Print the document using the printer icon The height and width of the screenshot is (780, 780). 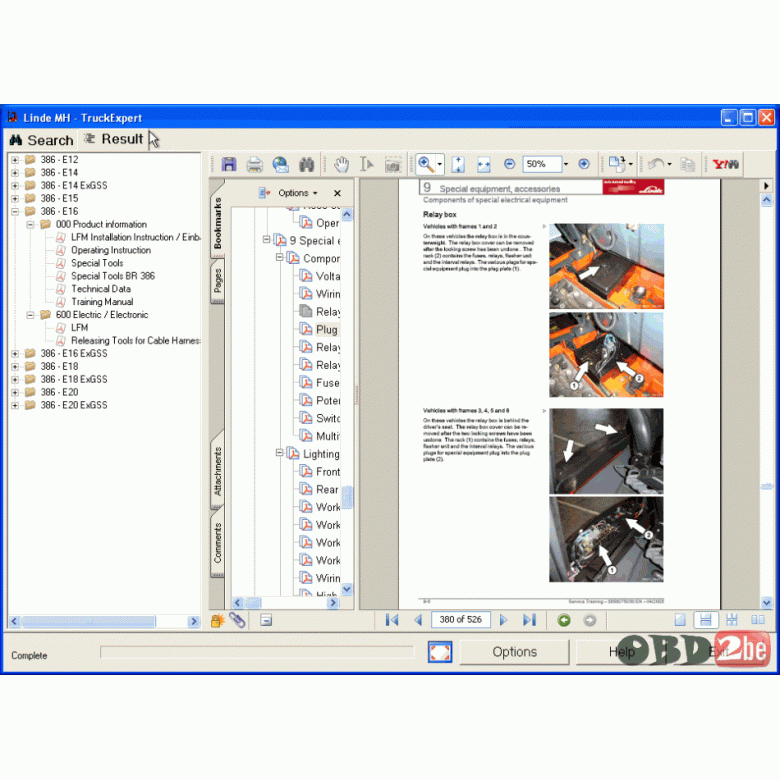[x=255, y=164]
